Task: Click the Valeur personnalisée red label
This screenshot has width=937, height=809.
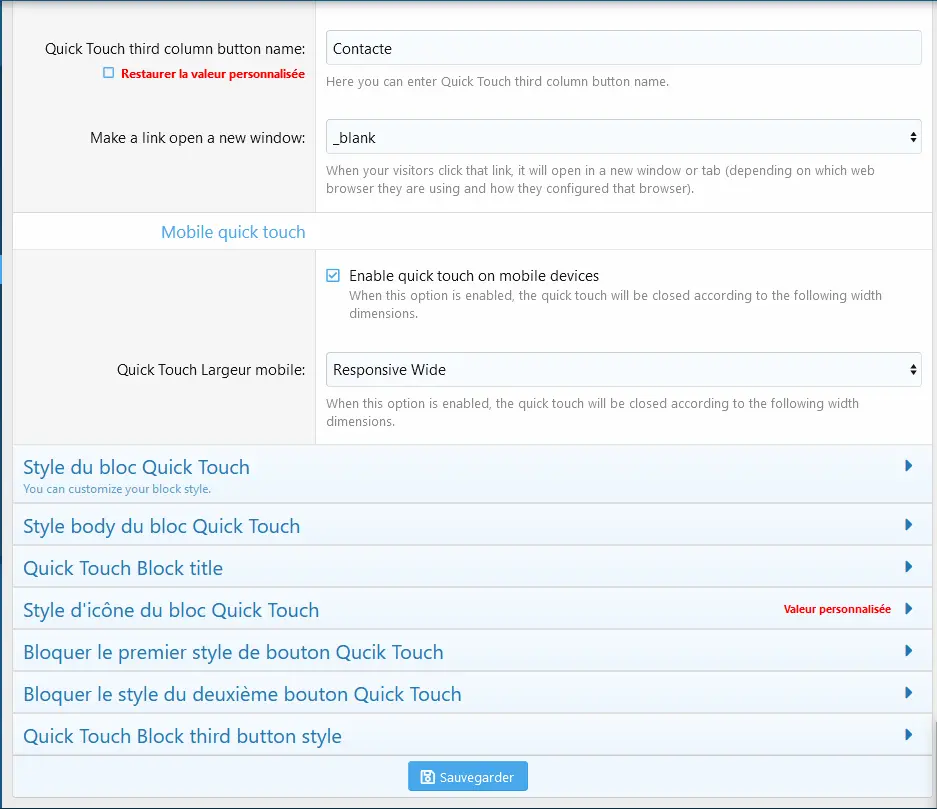Action: click(x=836, y=609)
